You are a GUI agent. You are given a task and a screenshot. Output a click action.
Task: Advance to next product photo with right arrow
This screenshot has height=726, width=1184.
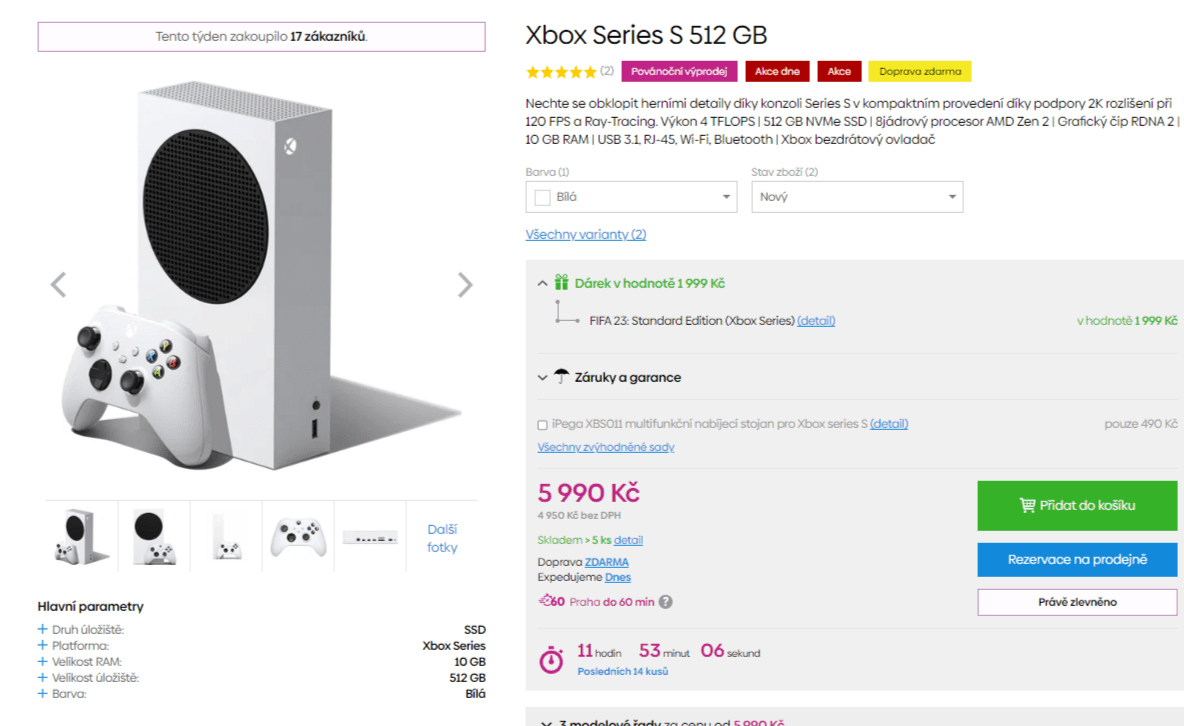[465, 285]
